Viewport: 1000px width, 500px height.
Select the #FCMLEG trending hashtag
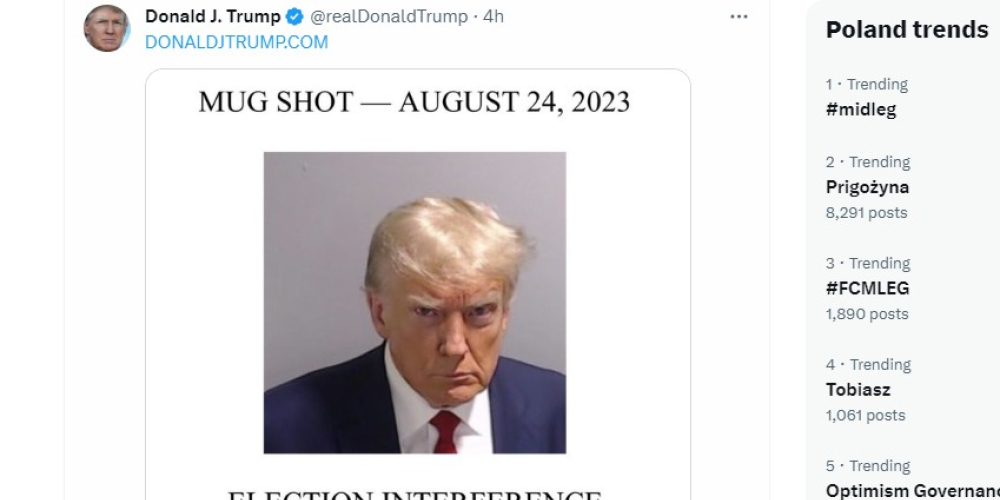pos(867,288)
